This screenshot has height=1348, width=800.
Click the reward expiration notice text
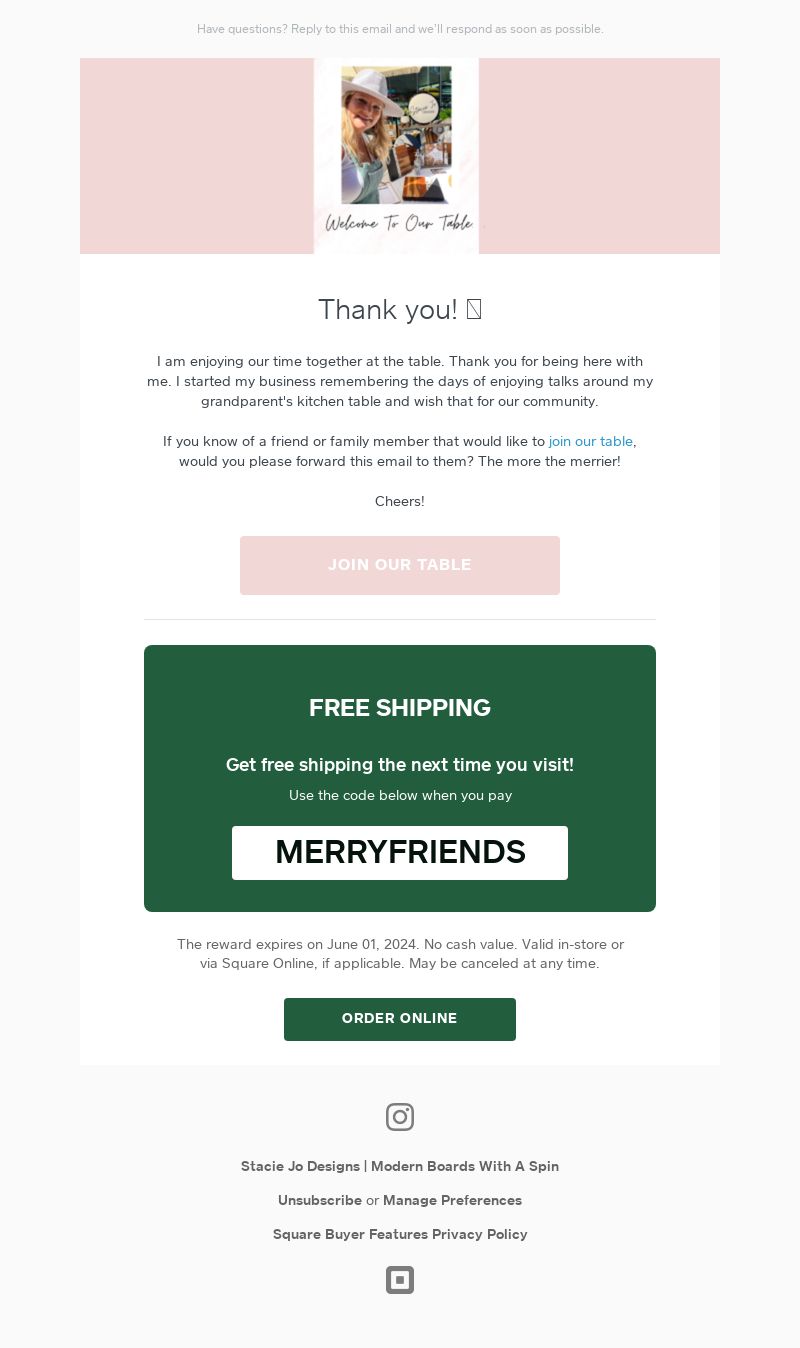click(400, 954)
